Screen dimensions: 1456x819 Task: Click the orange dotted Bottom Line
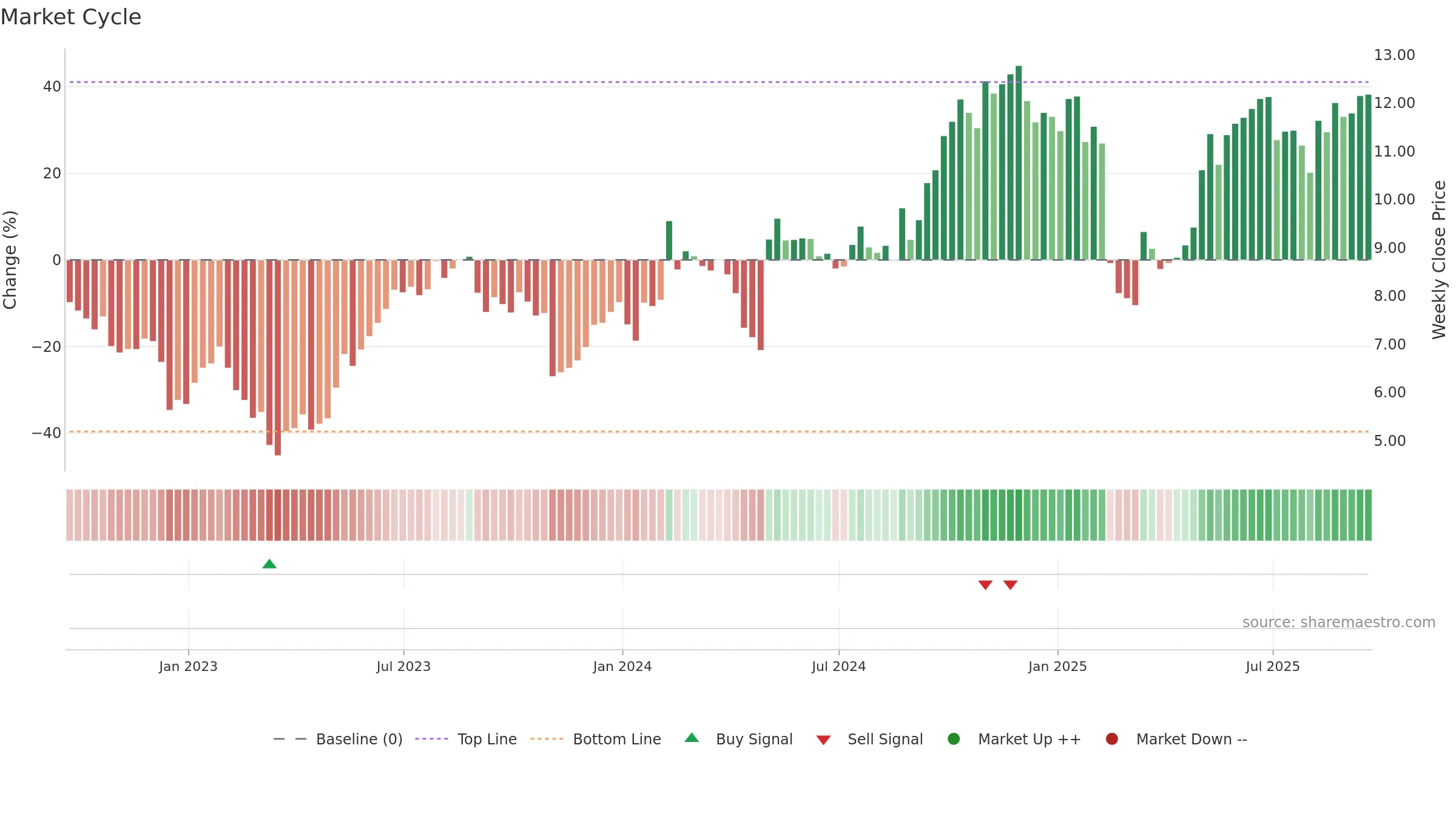tap(719, 431)
